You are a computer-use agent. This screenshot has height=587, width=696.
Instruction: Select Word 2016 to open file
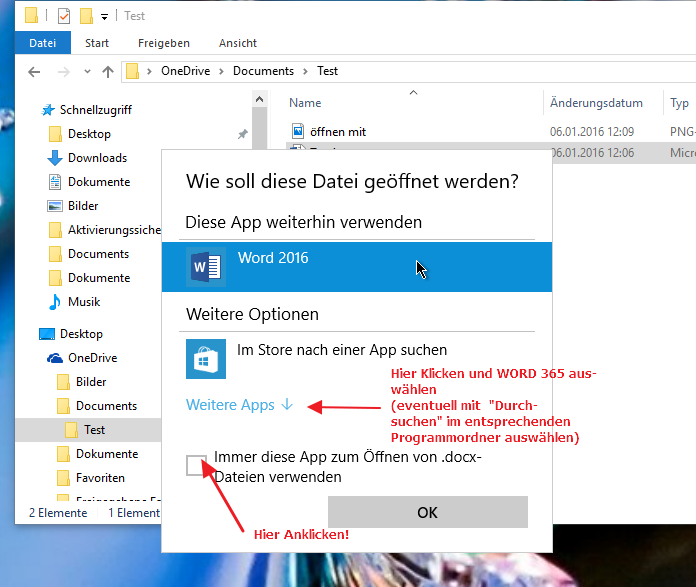tap(357, 267)
